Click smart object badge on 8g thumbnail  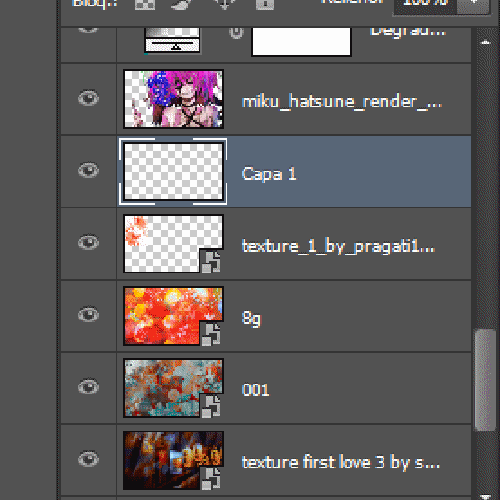point(211,334)
